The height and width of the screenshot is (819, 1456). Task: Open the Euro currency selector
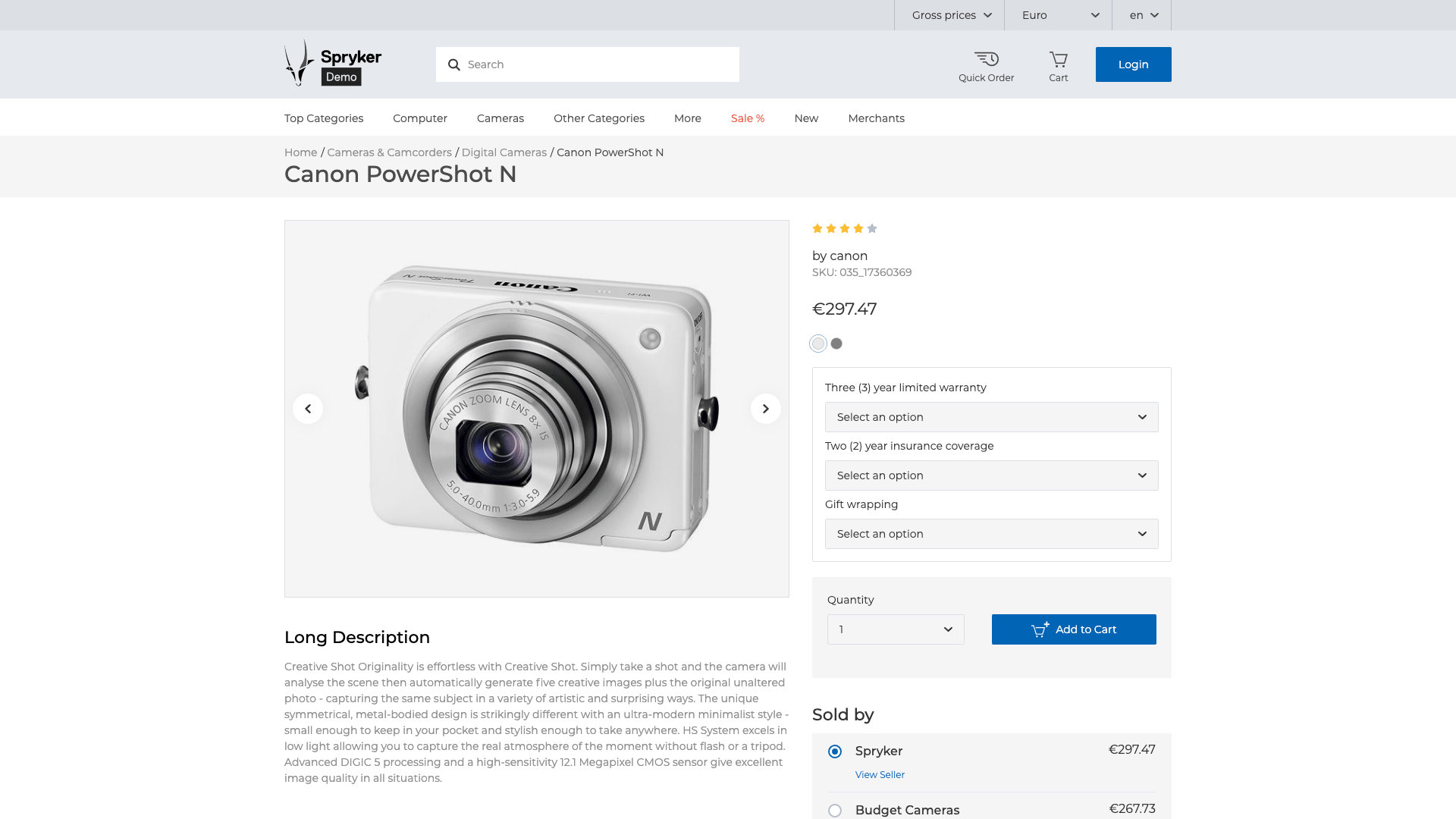1059,15
